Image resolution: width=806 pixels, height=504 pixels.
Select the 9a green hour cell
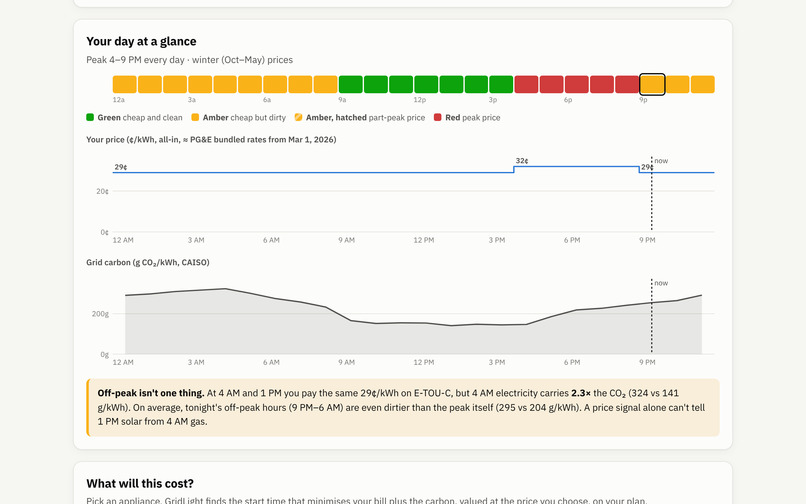(x=351, y=84)
